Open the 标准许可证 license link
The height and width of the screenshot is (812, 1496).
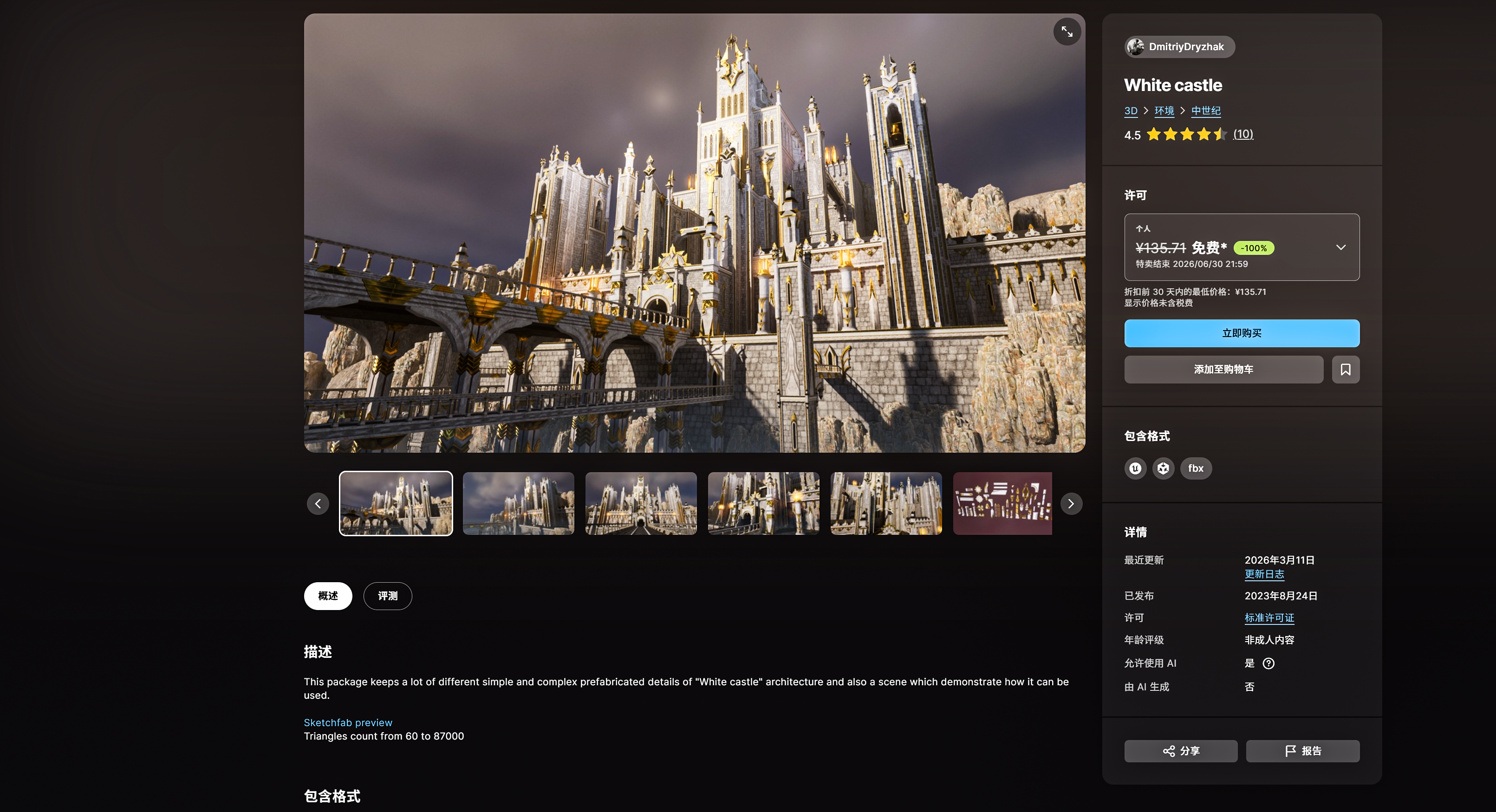tap(1269, 617)
